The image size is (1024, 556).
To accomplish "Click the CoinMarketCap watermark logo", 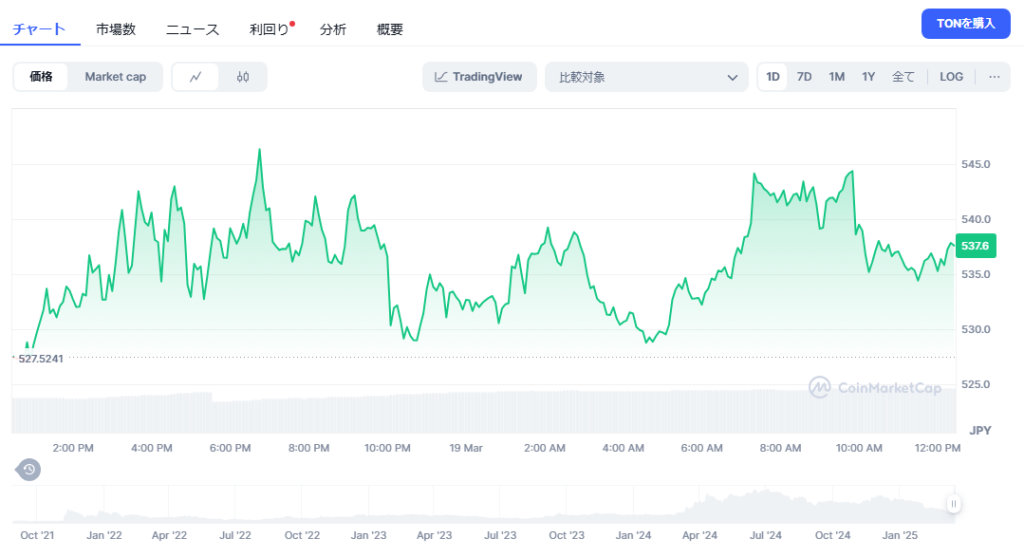I will 875,388.
